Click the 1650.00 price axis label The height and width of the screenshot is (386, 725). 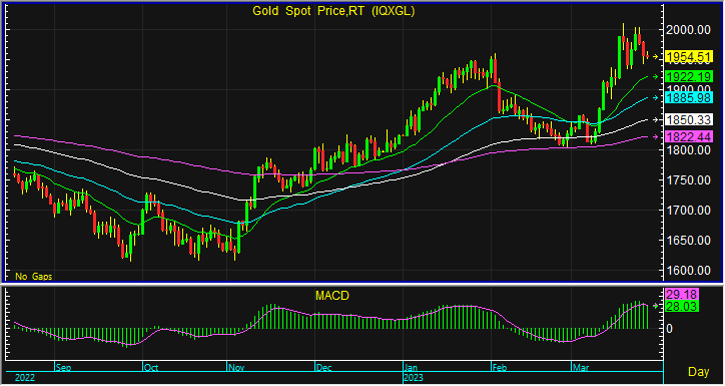tap(688, 240)
